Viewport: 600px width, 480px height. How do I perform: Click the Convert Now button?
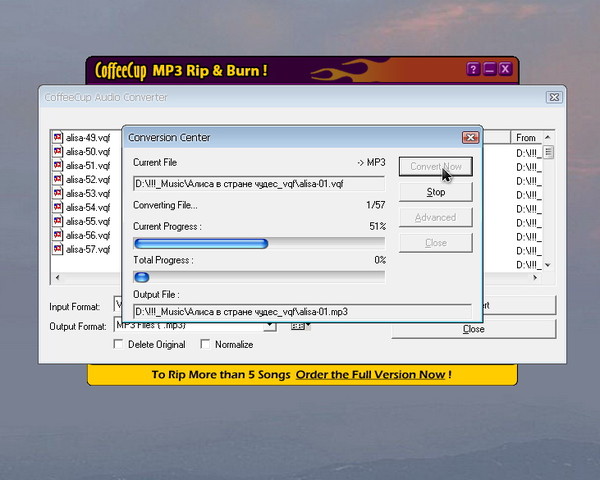tap(435, 167)
